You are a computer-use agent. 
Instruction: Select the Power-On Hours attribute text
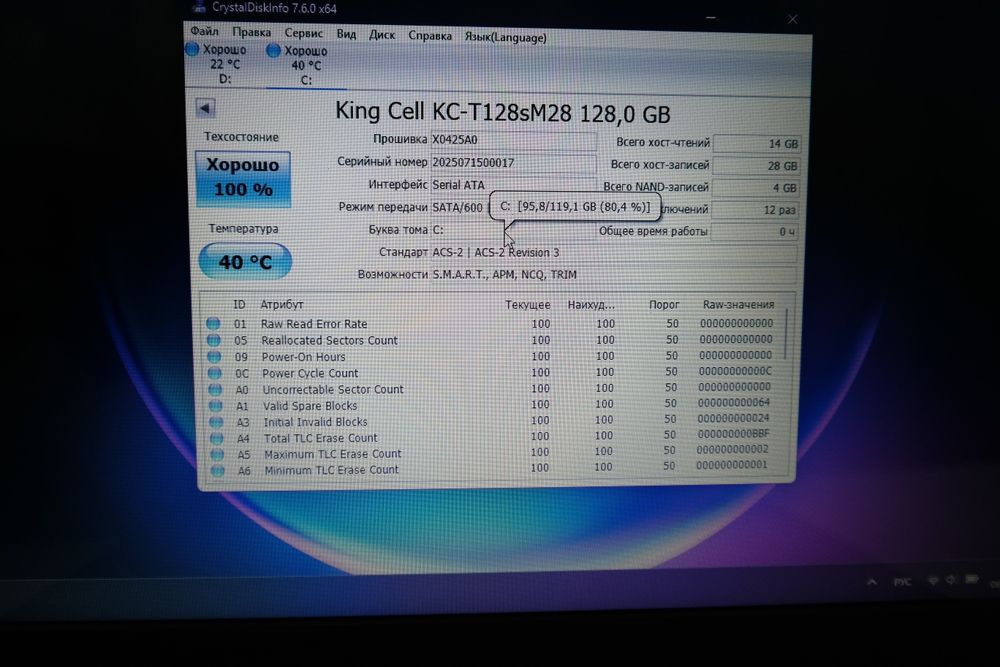click(x=304, y=357)
